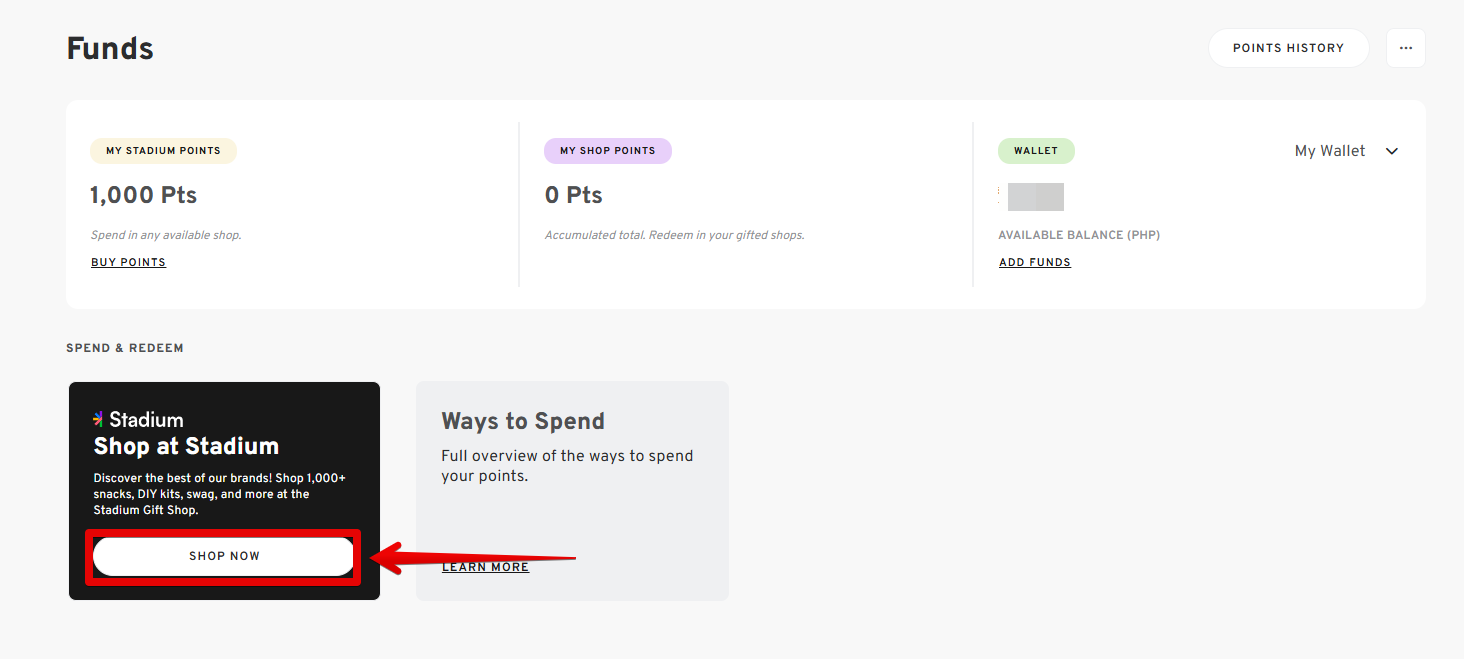
Task: Click the green Wallet badge
Action: click(1036, 151)
